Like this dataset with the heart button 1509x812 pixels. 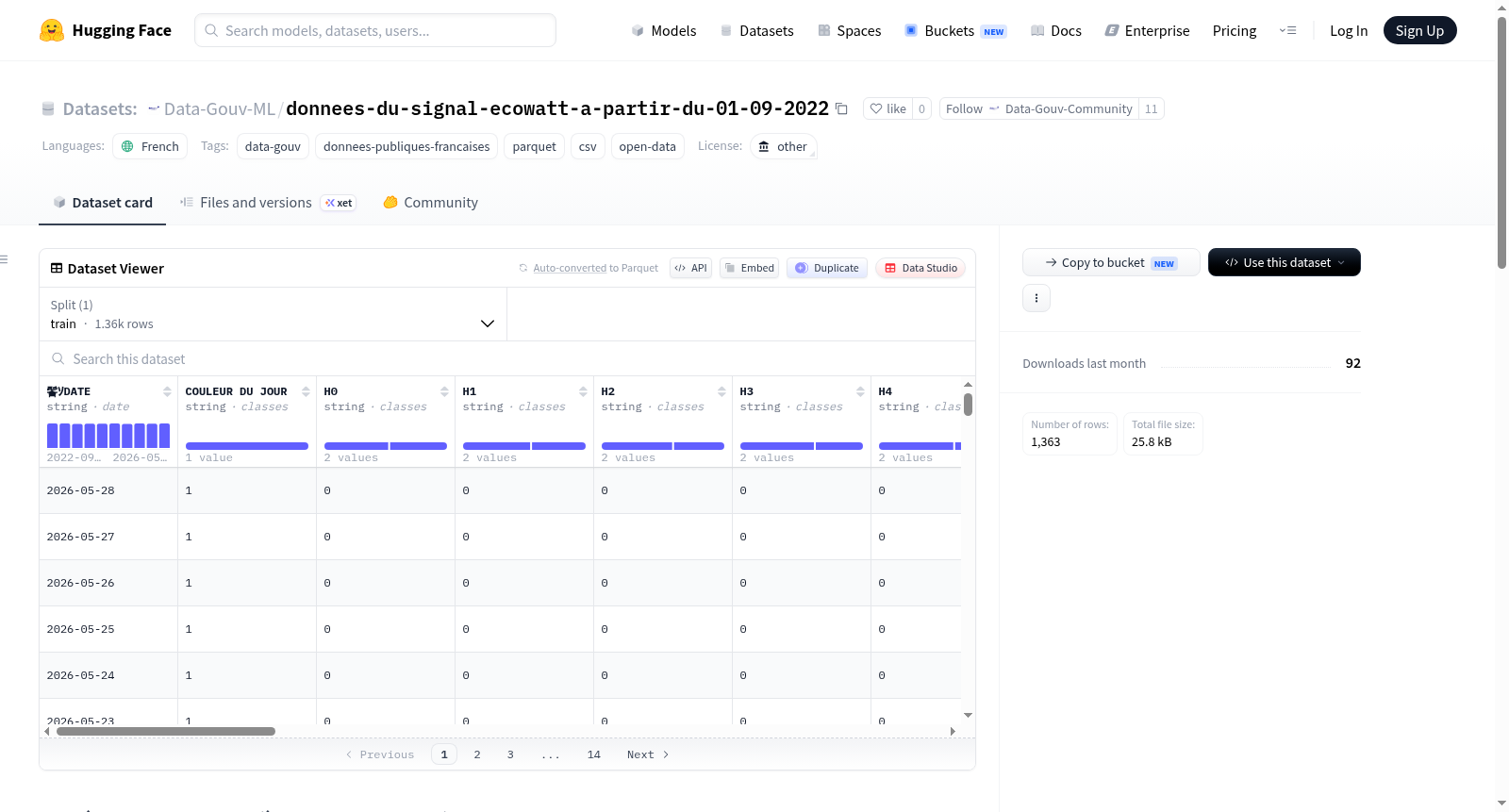887,108
